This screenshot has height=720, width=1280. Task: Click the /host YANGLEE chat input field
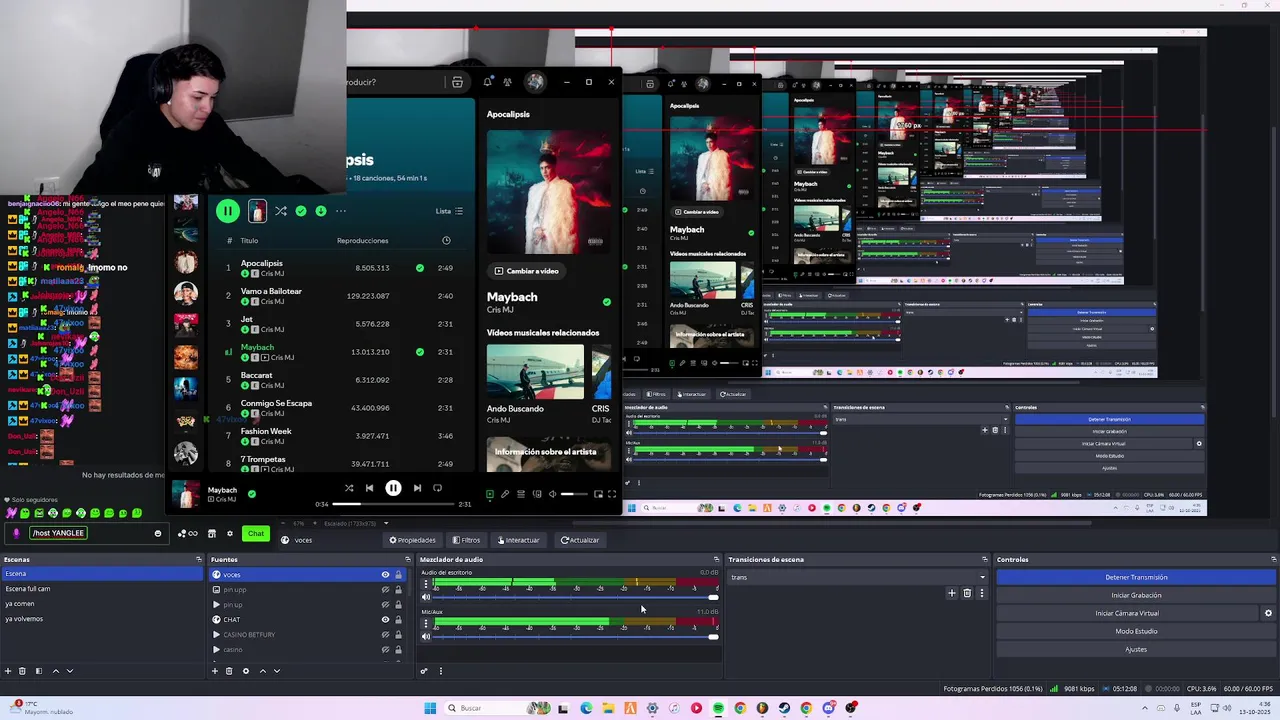85,533
